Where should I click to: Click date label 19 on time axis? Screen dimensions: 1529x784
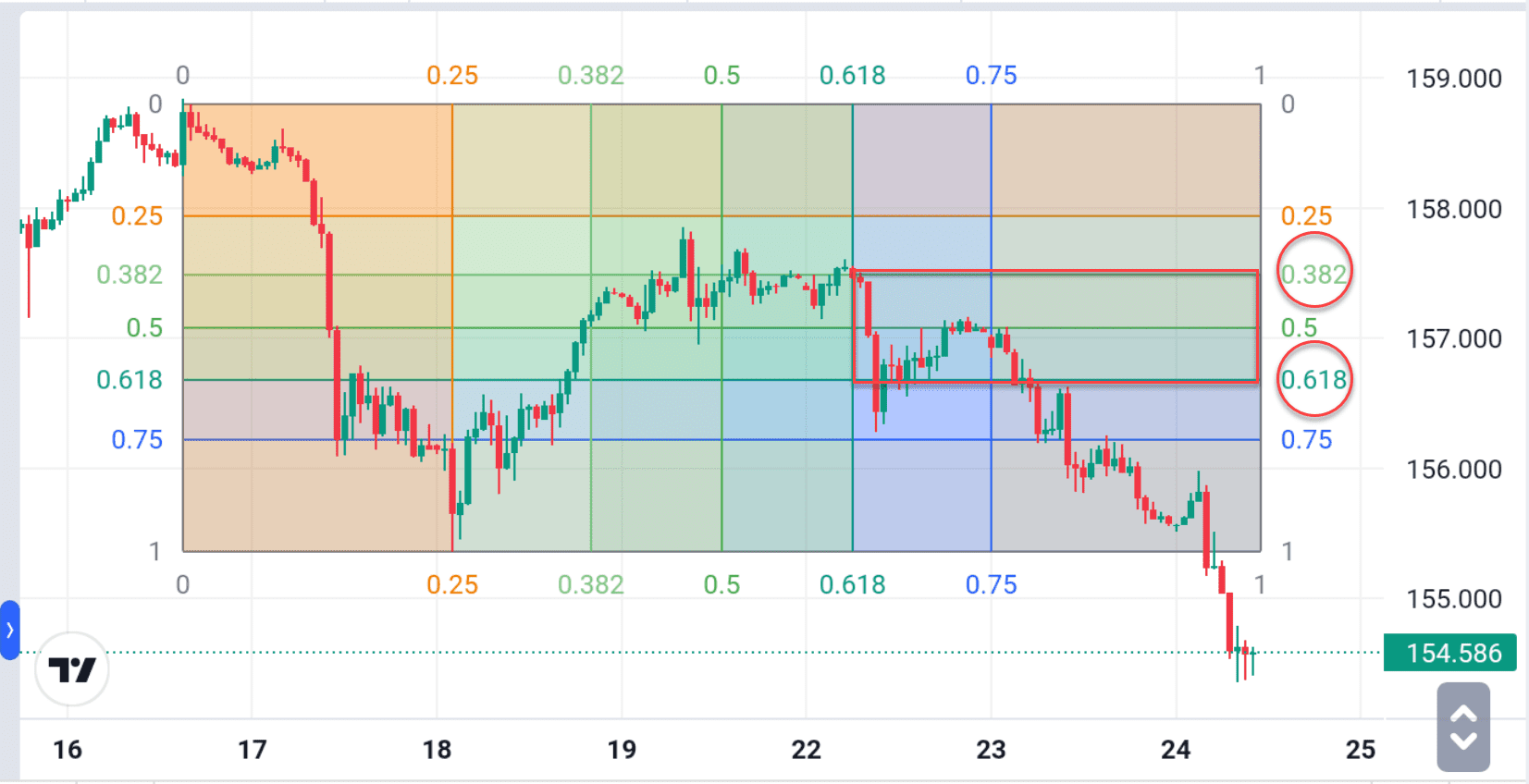click(623, 749)
